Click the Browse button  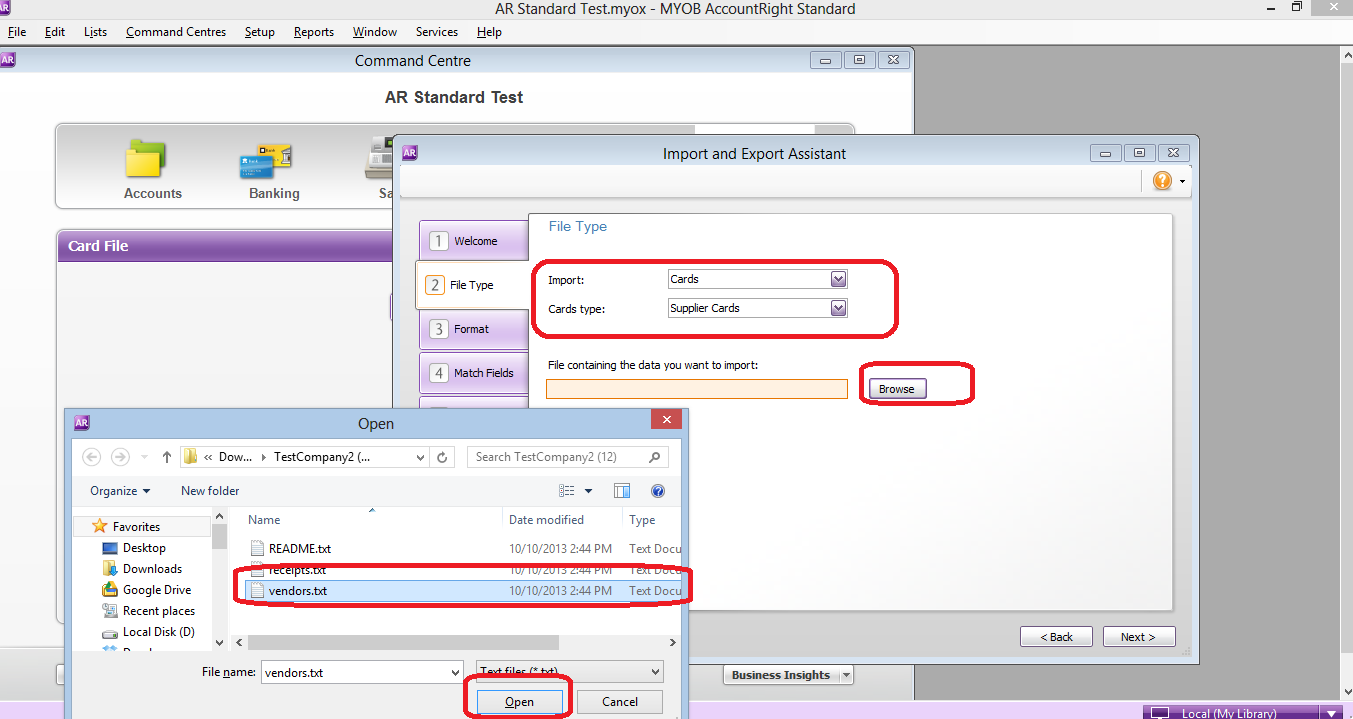[897, 389]
